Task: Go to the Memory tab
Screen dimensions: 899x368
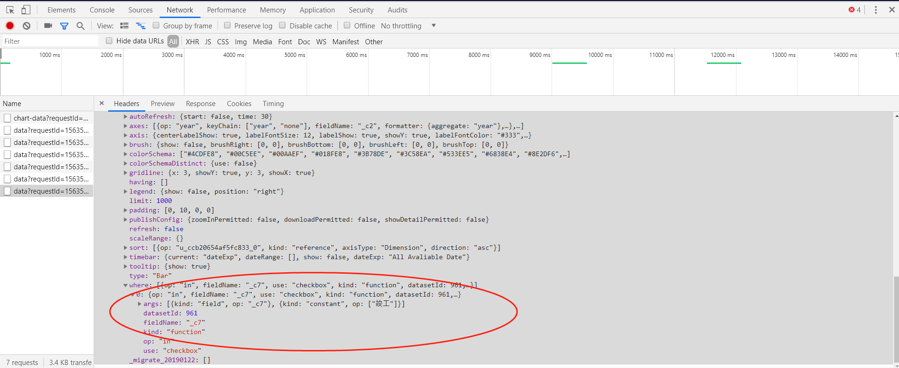Action: coord(273,10)
